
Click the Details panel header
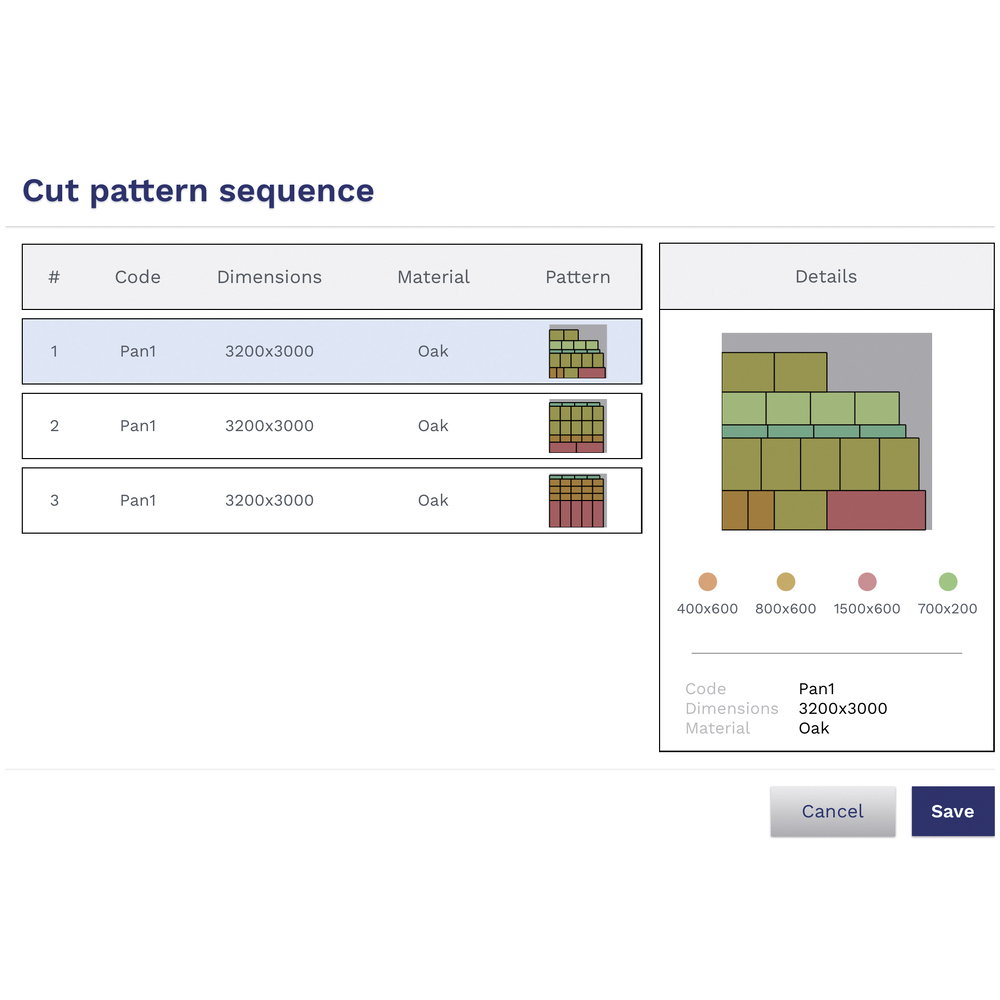coord(825,276)
